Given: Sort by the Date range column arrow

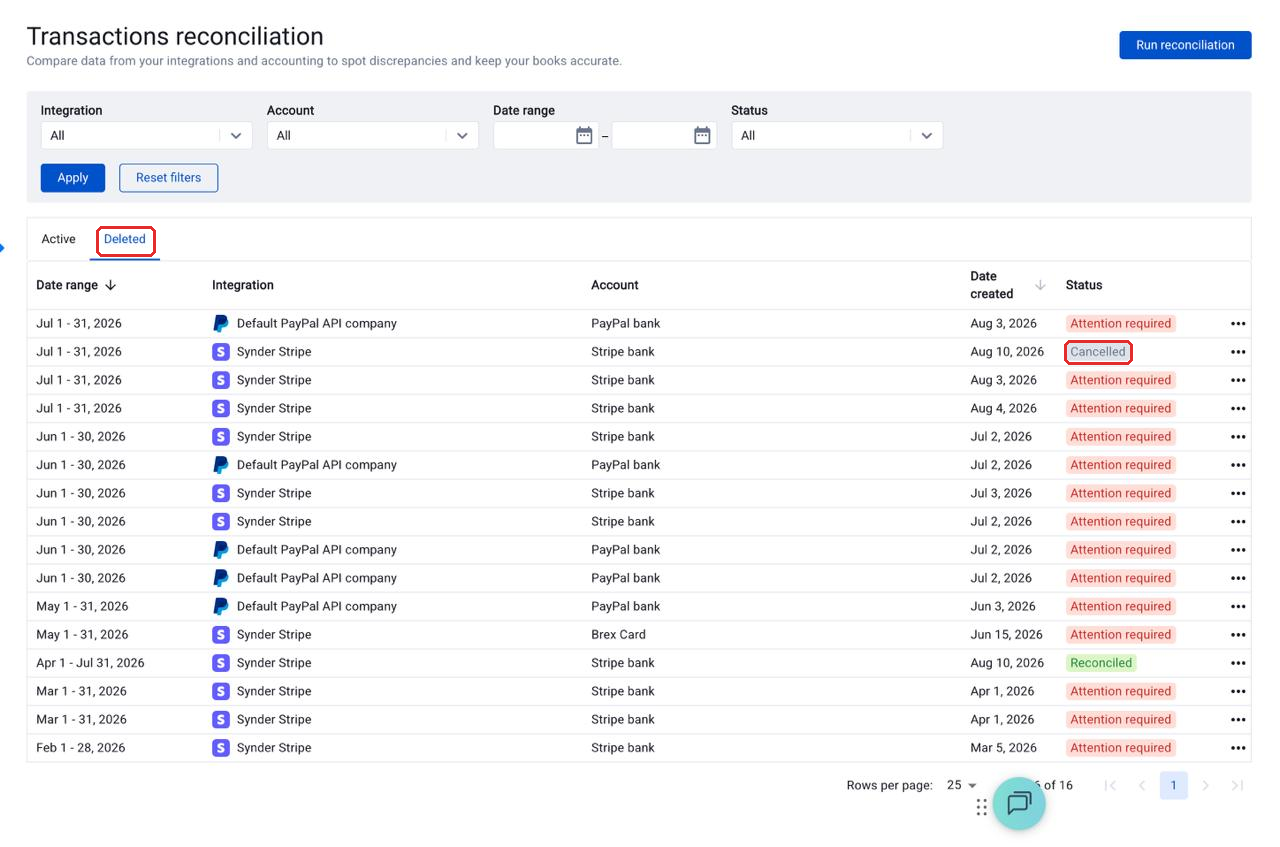Looking at the screenshot, I should tap(110, 285).
